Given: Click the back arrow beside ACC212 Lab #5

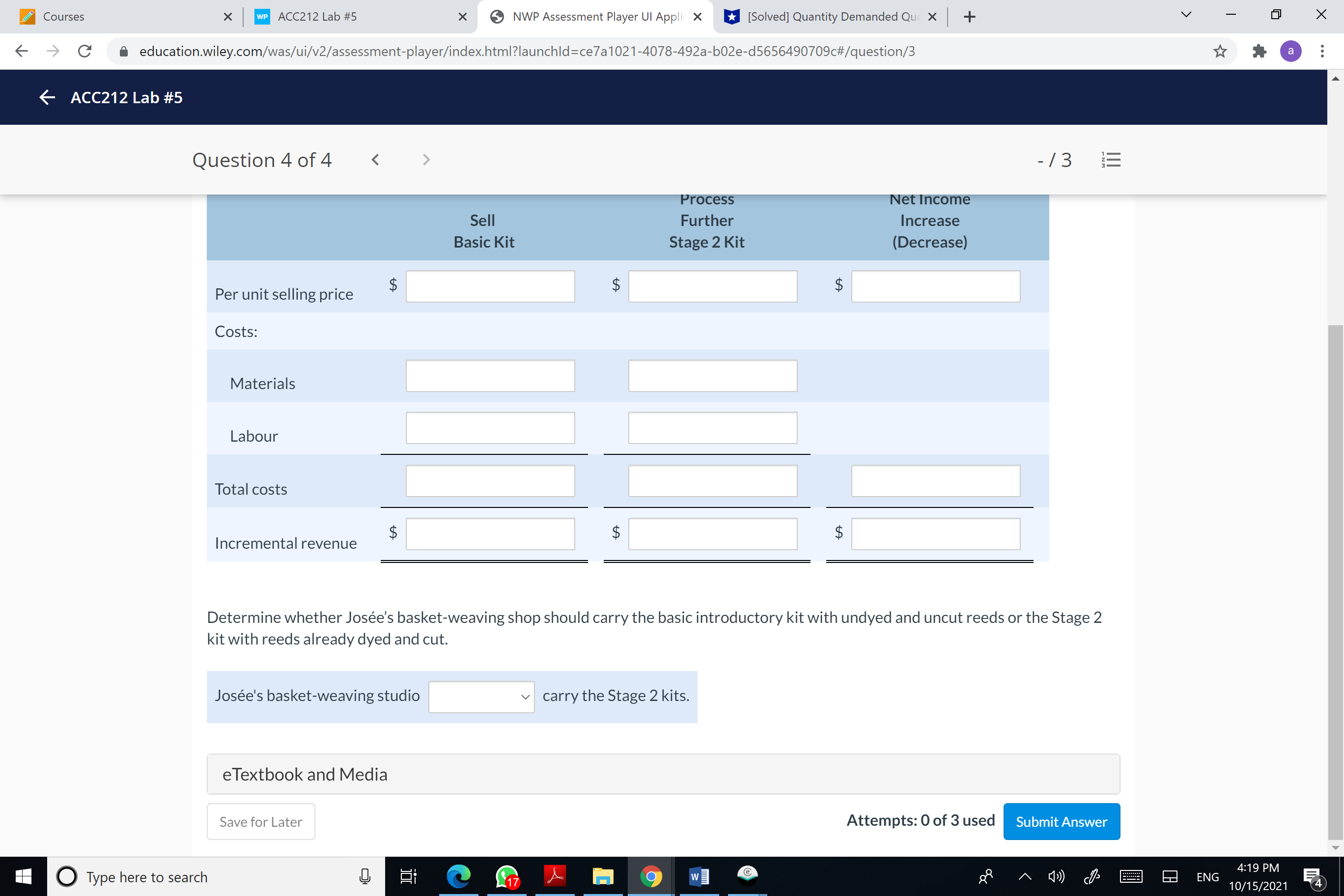Looking at the screenshot, I should (x=47, y=97).
